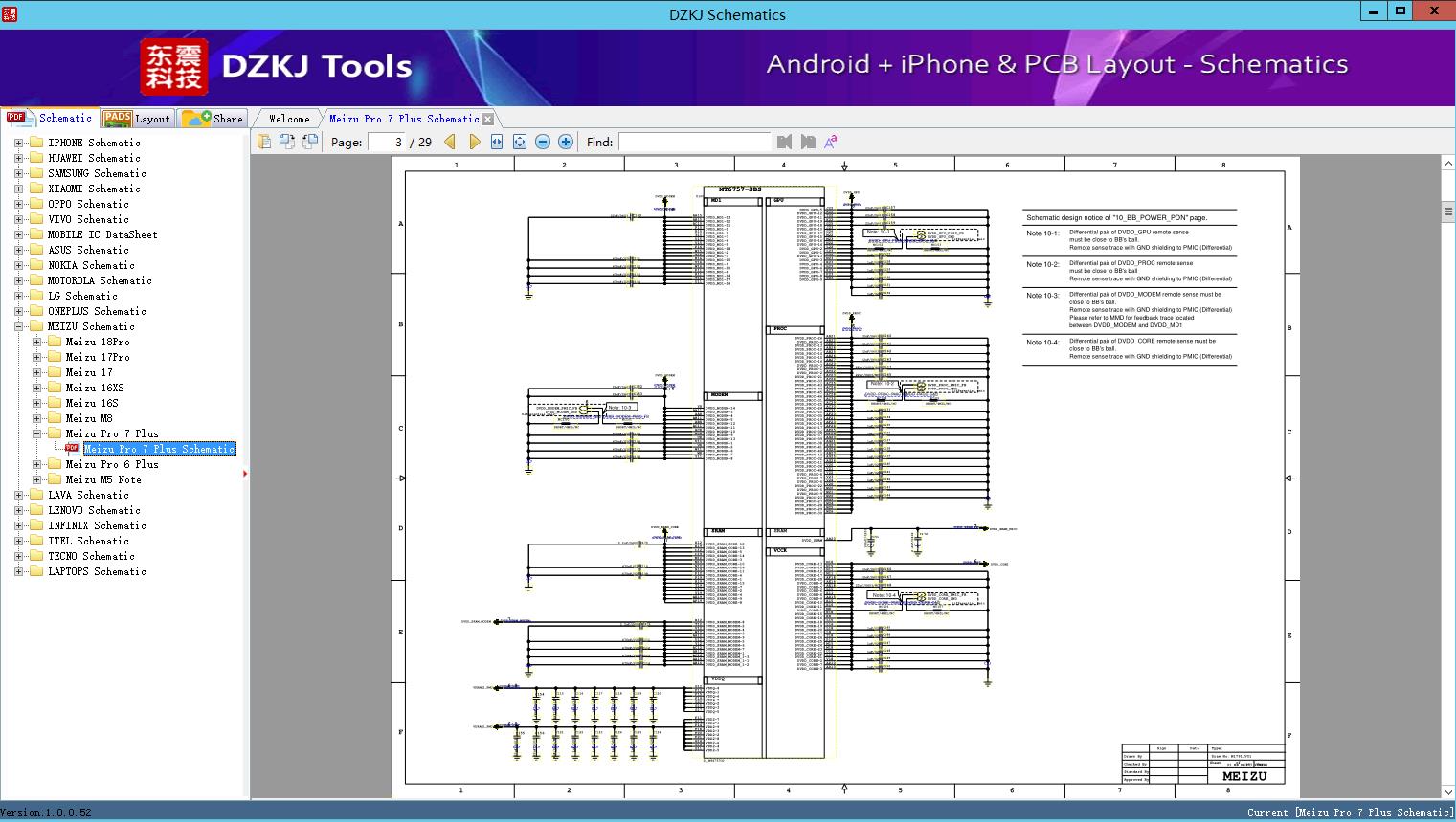Select the Meizu M8 item
This screenshot has width=1456, height=822.
(x=89, y=418)
